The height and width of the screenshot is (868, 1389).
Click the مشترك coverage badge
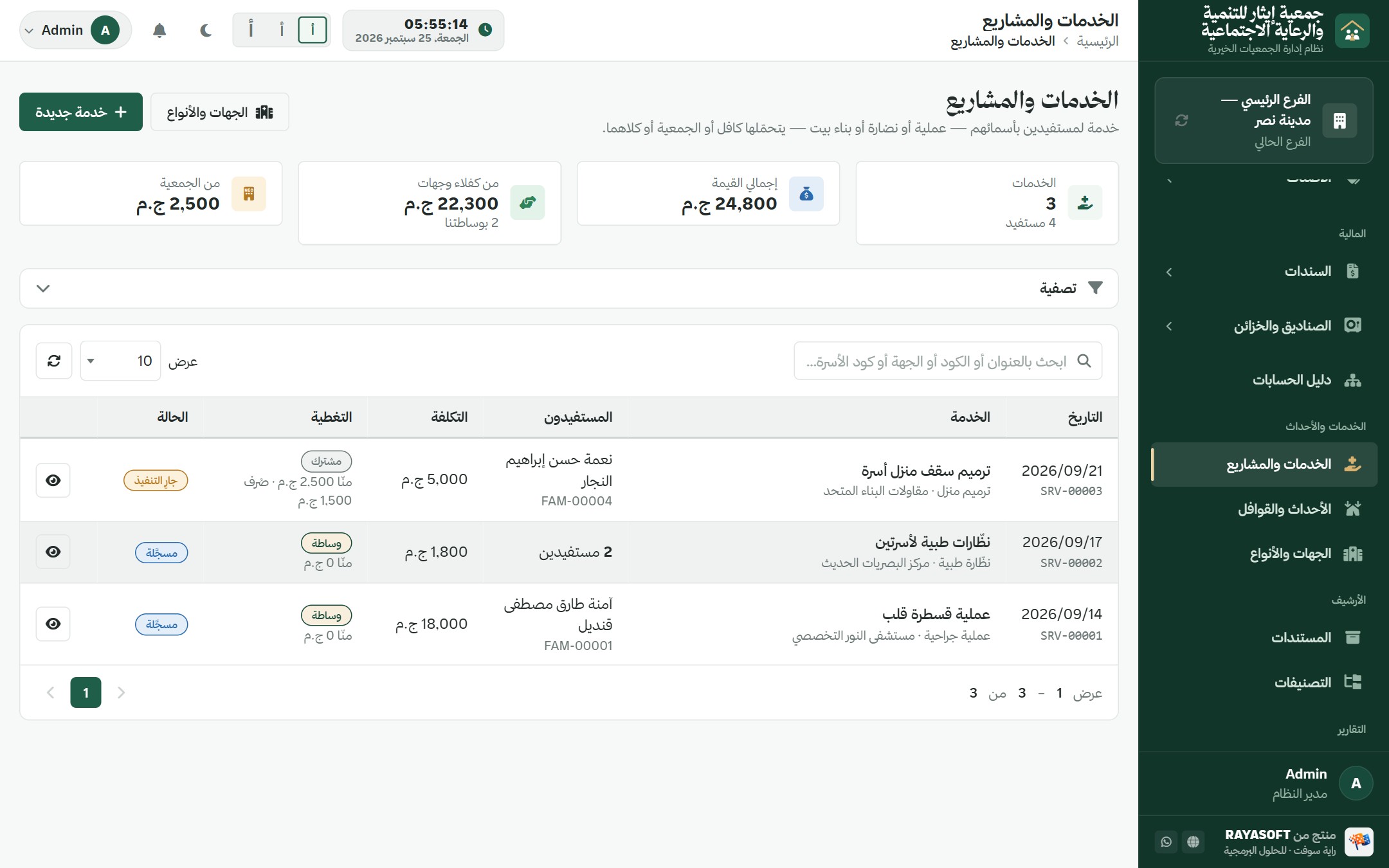[x=327, y=461]
